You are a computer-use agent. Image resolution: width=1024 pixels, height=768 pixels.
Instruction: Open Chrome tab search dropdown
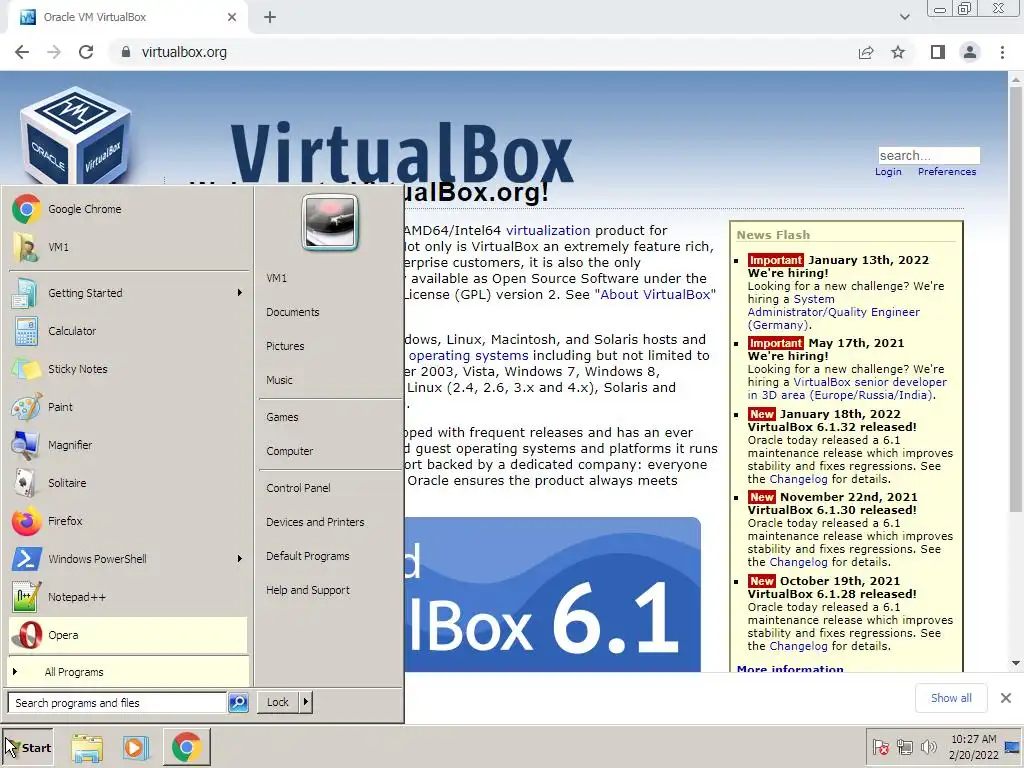pos(904,17)
